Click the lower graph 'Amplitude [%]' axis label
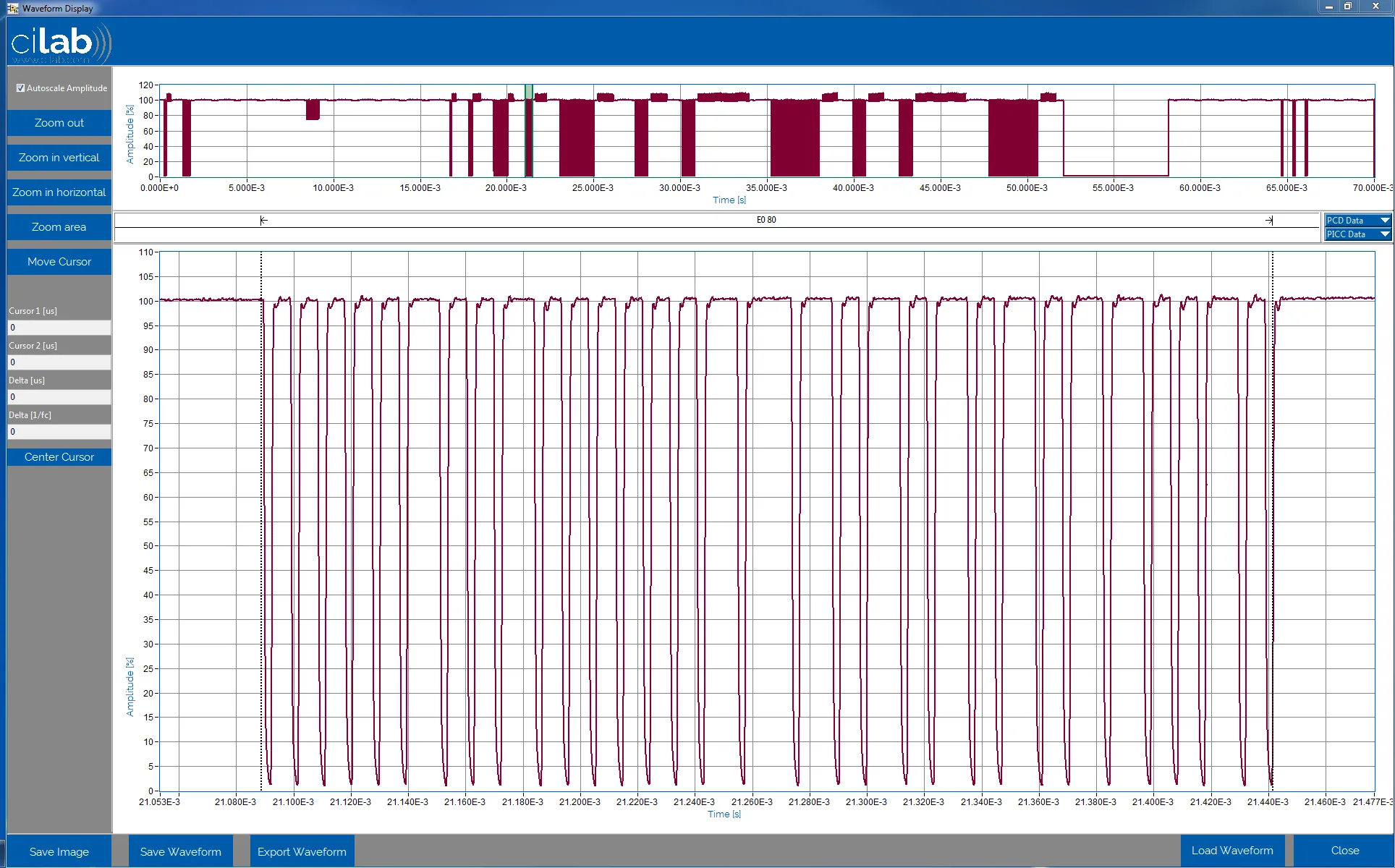 130,687
